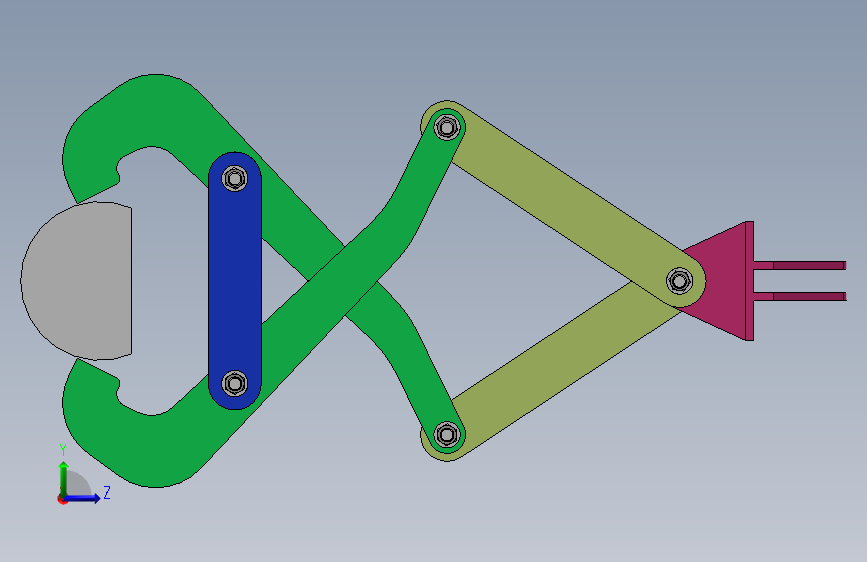Viewport: 867px width, 562px height.
Task: Select the gray half-cylinder workpiece
Action: coord(76,281)
